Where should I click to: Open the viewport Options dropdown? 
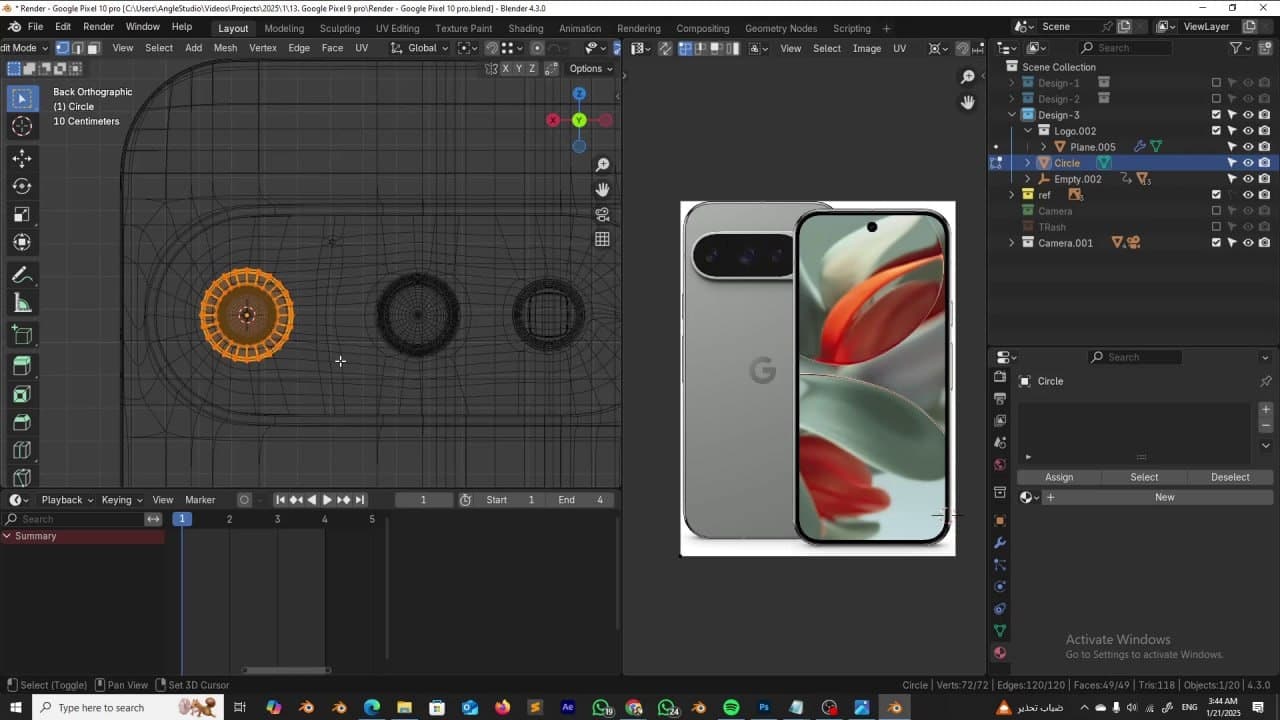(x=590, y=68)
